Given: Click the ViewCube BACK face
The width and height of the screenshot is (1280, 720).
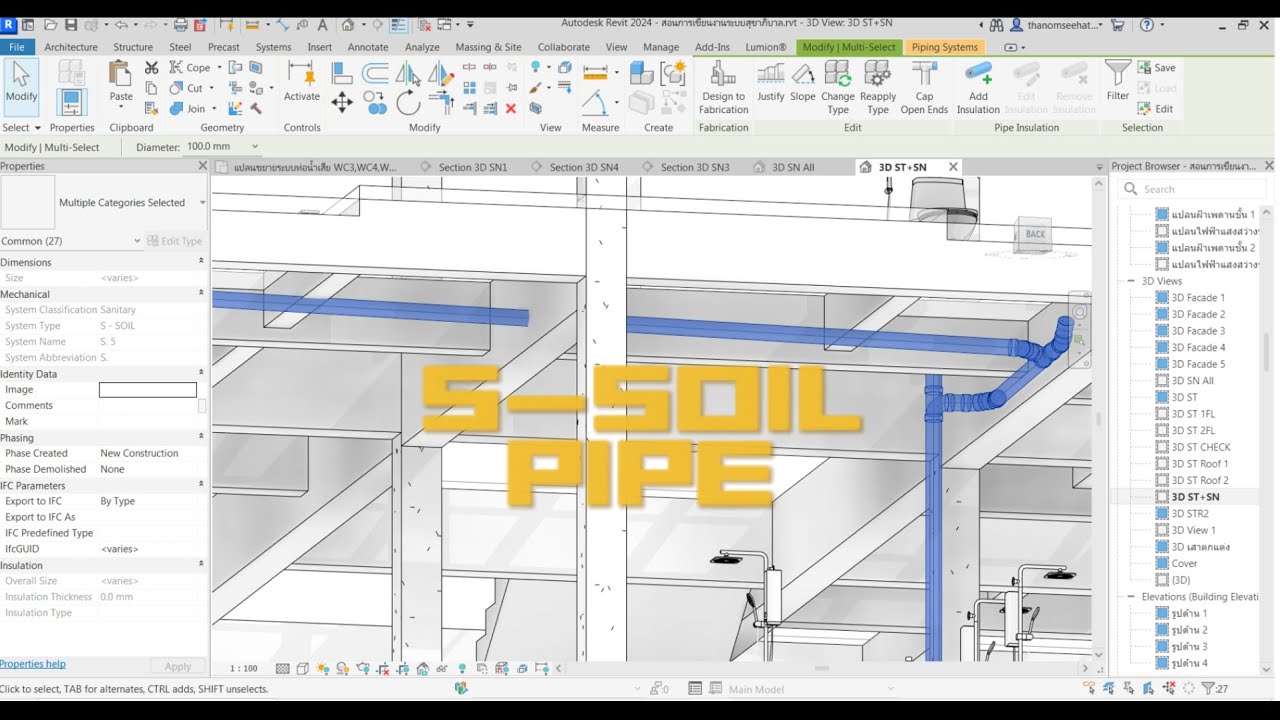Looking at the screenshot, I should [x=1035, y=234].
